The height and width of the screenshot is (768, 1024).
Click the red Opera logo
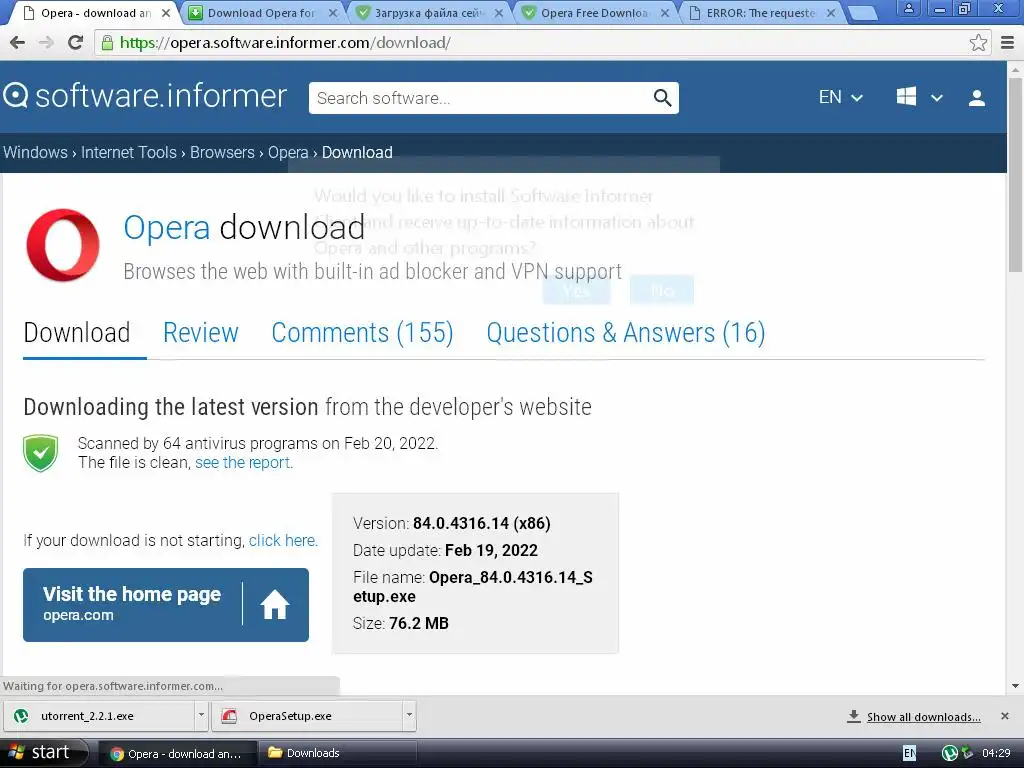63,245
